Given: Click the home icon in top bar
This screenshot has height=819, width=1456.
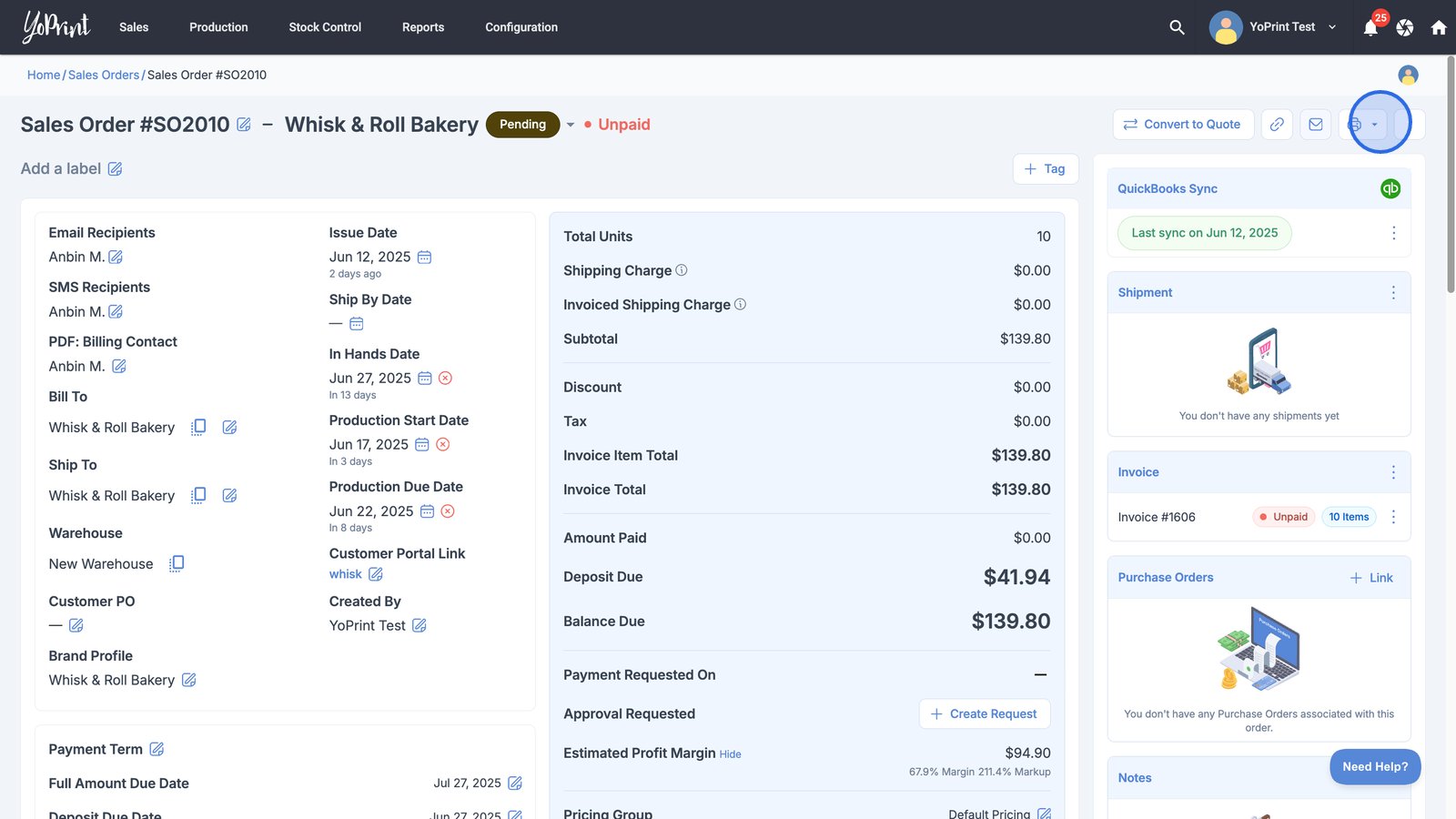Looking at the screenshot, I should tap(1439, 27).
